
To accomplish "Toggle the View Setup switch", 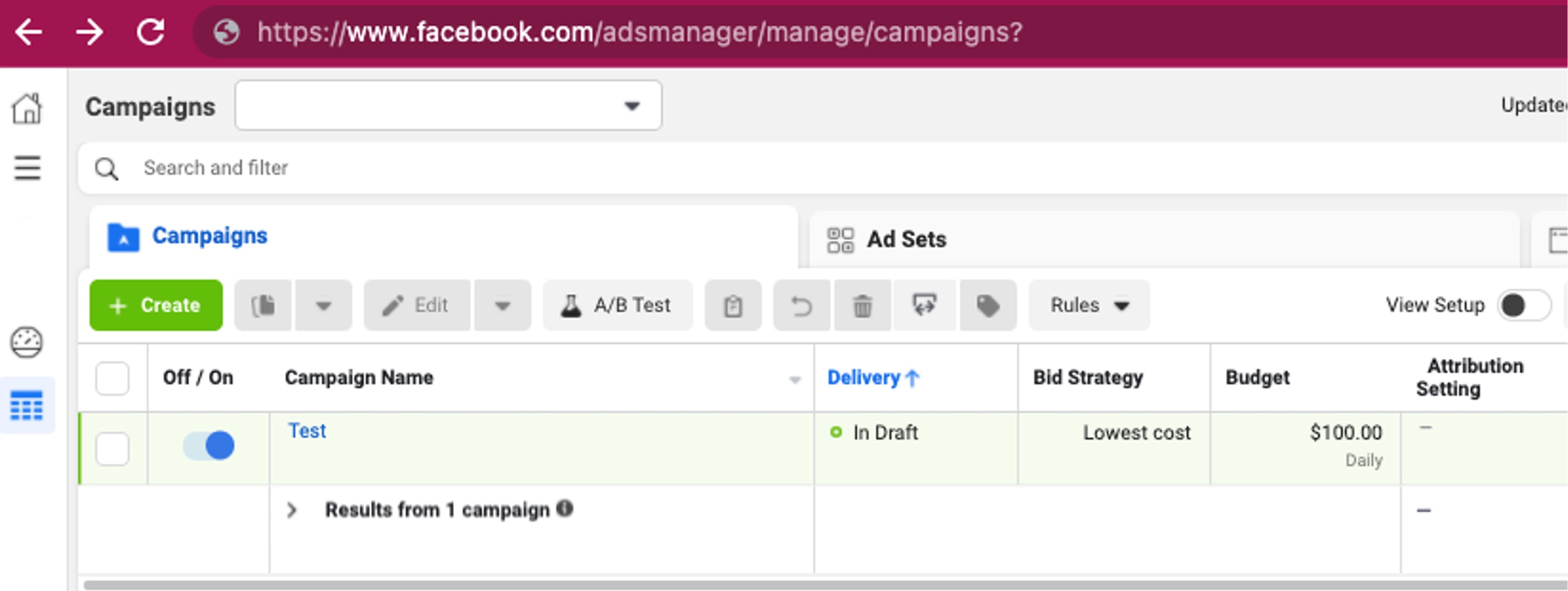I will [x=1524, y=305].
